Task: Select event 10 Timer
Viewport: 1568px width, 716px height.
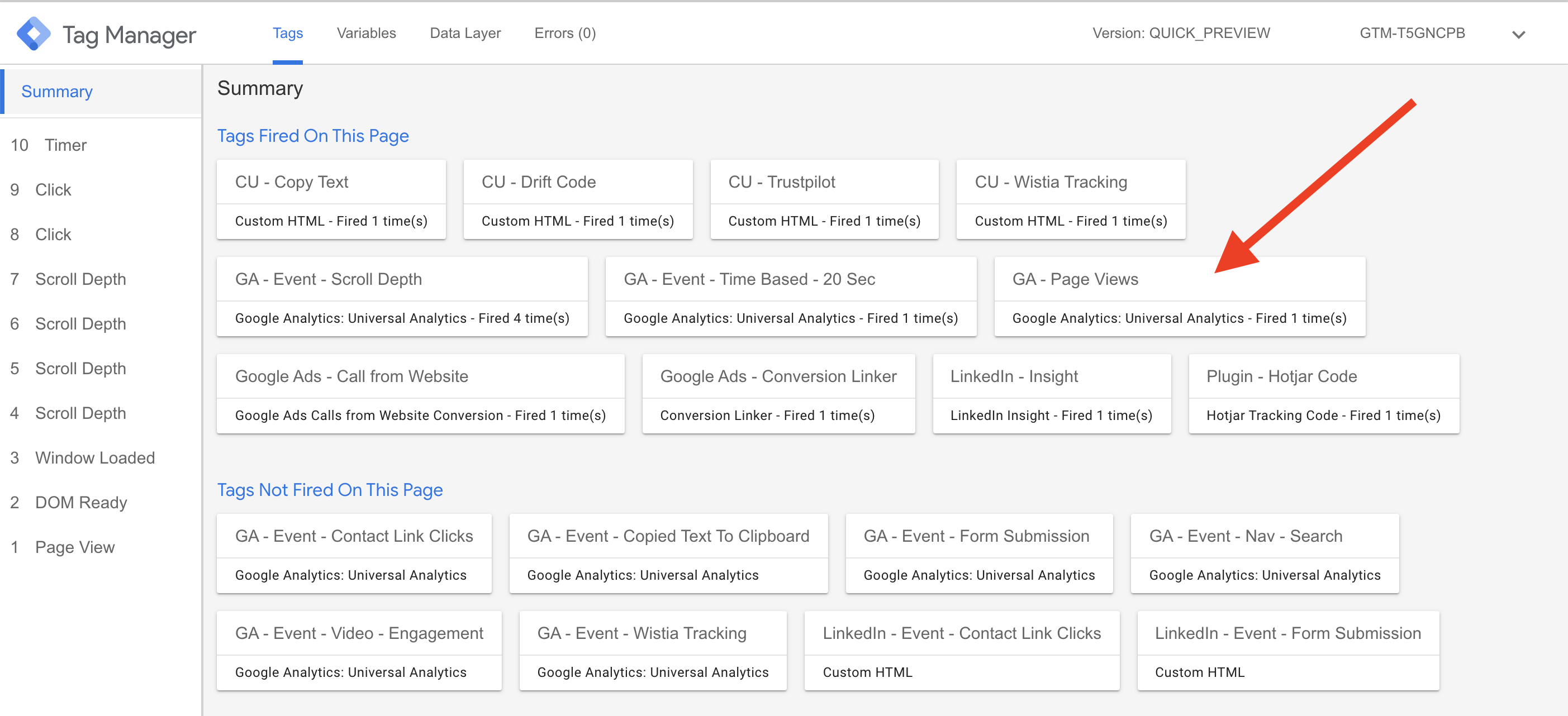Action: pyautogui.click(x=101, y=145)
